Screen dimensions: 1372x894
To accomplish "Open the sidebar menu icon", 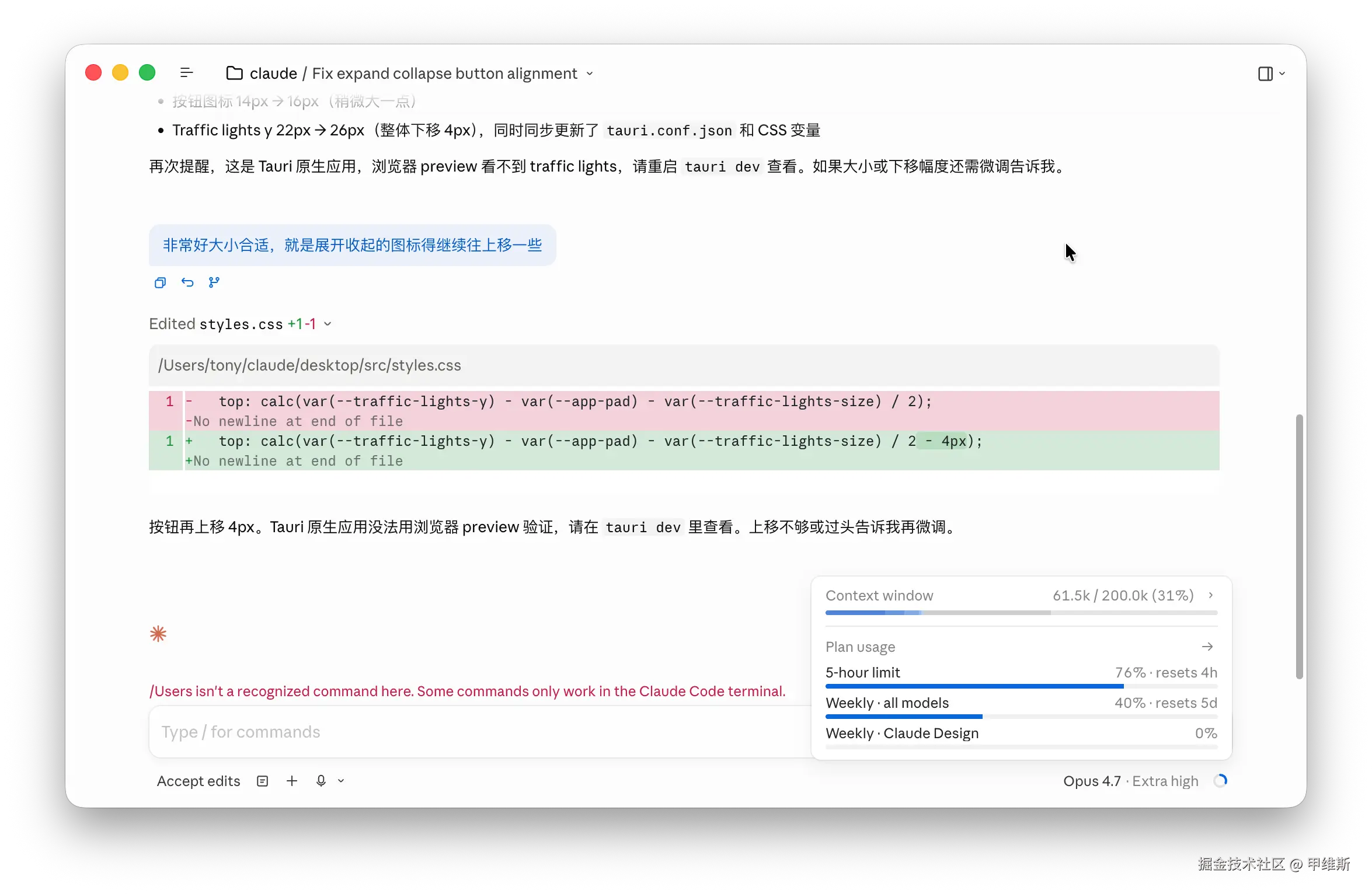I will pos(186,73).
